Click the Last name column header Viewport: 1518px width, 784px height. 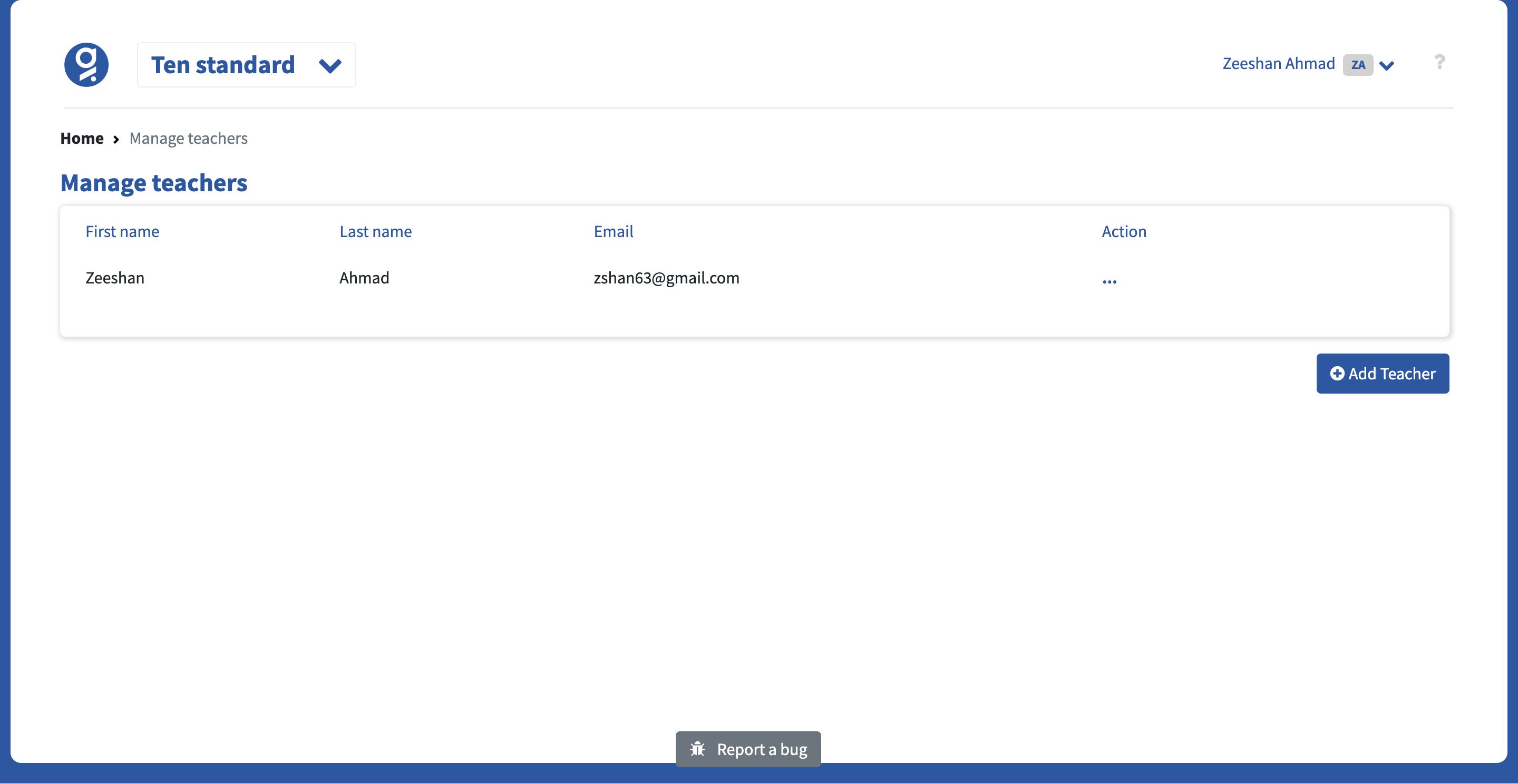(x=375, y=231)
